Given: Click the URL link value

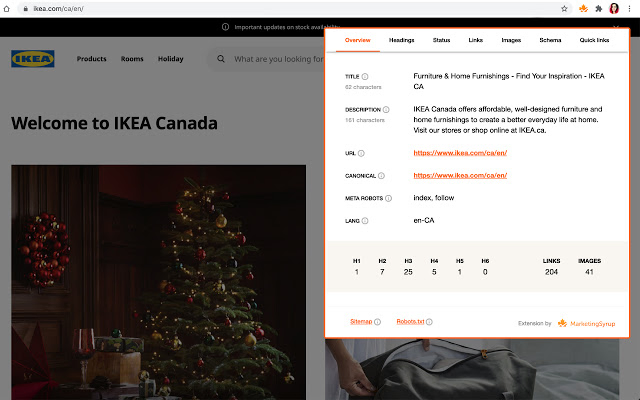Looking at the screenshot, I should 460,153.
